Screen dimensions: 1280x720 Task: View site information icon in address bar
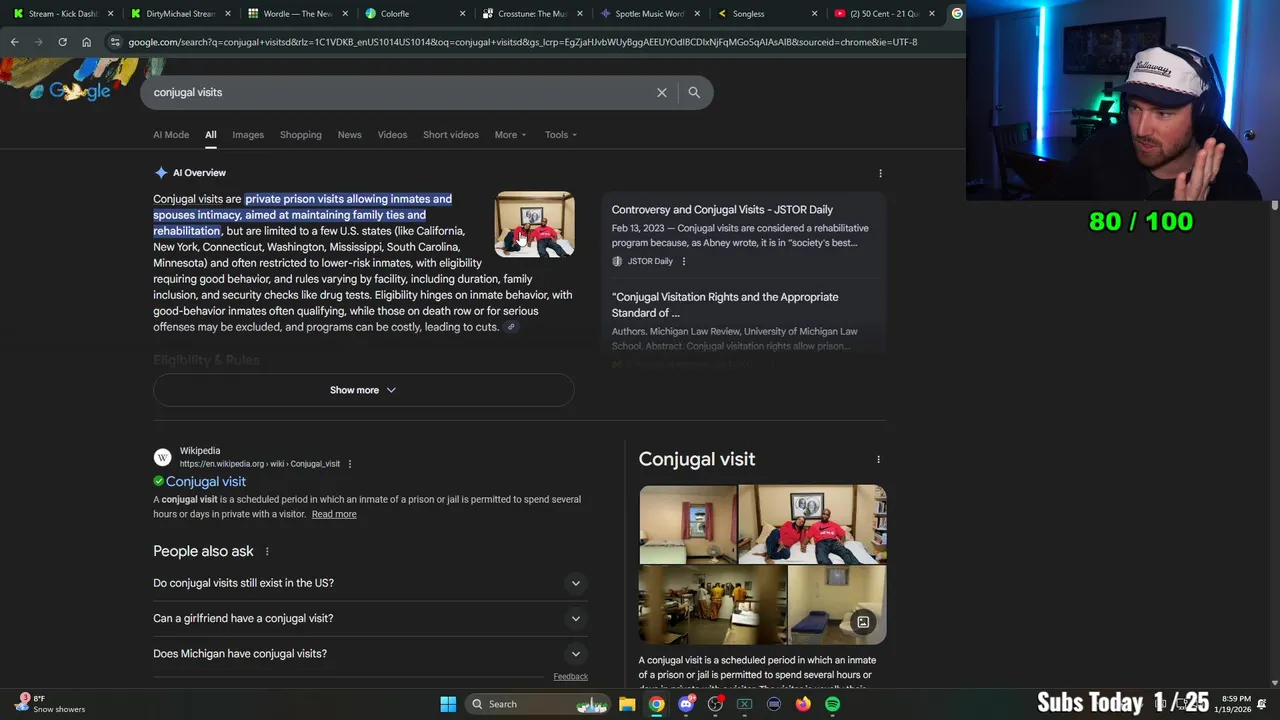116,42
